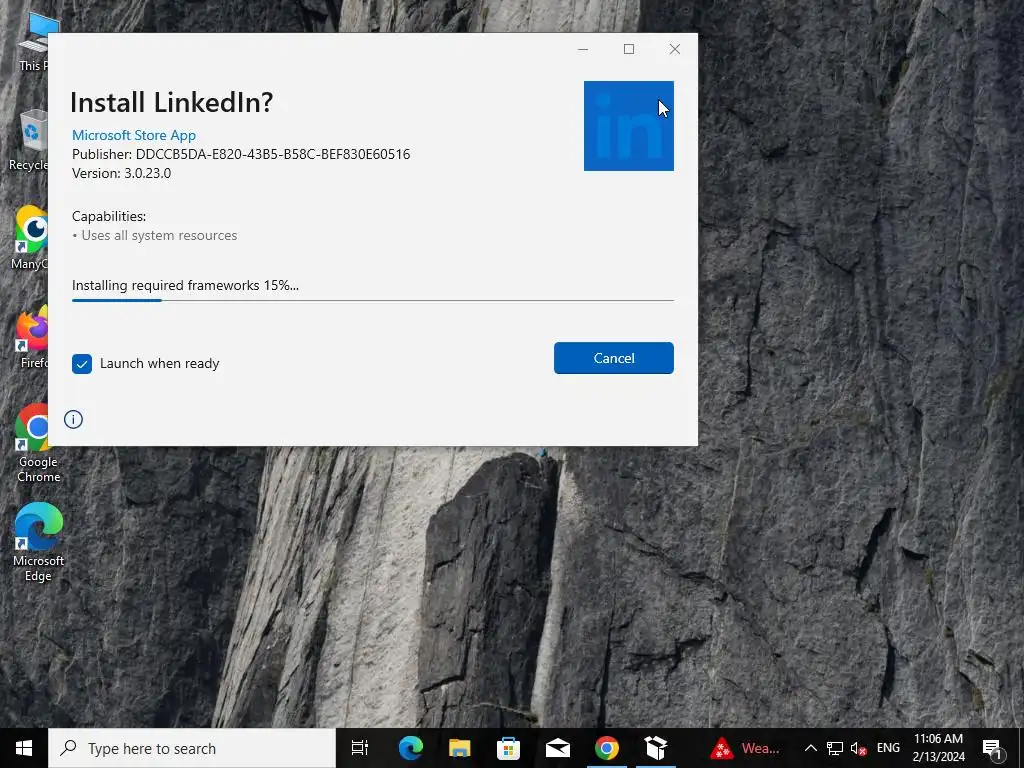The height and width of the screenshot is (768, 1024).
Task: Switch to Google Chrome in taskbar
Action: (607, 748)
